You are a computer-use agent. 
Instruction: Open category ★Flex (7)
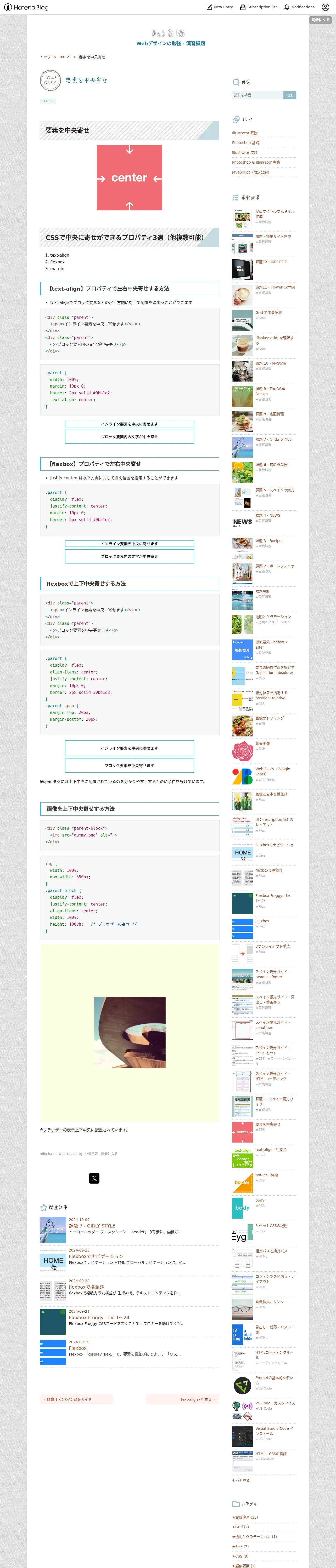tap(240, 1546)
